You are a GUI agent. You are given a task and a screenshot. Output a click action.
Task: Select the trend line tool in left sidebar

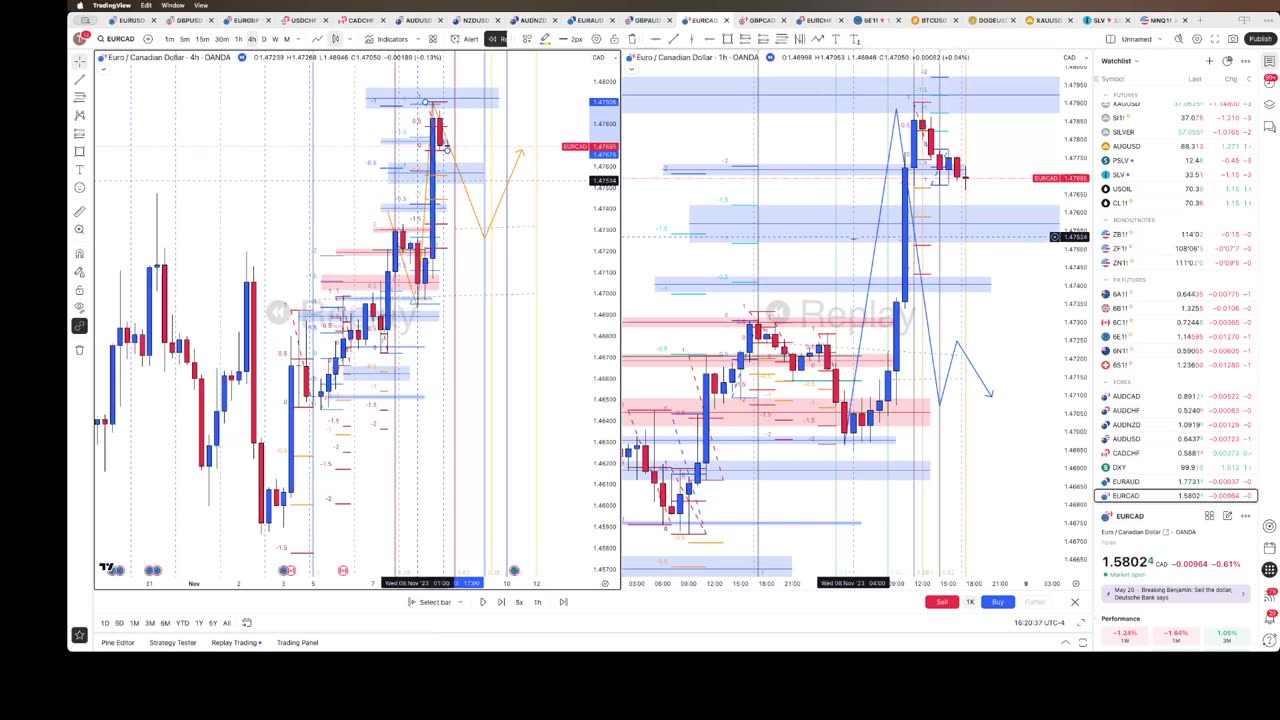tap(79, 79)
